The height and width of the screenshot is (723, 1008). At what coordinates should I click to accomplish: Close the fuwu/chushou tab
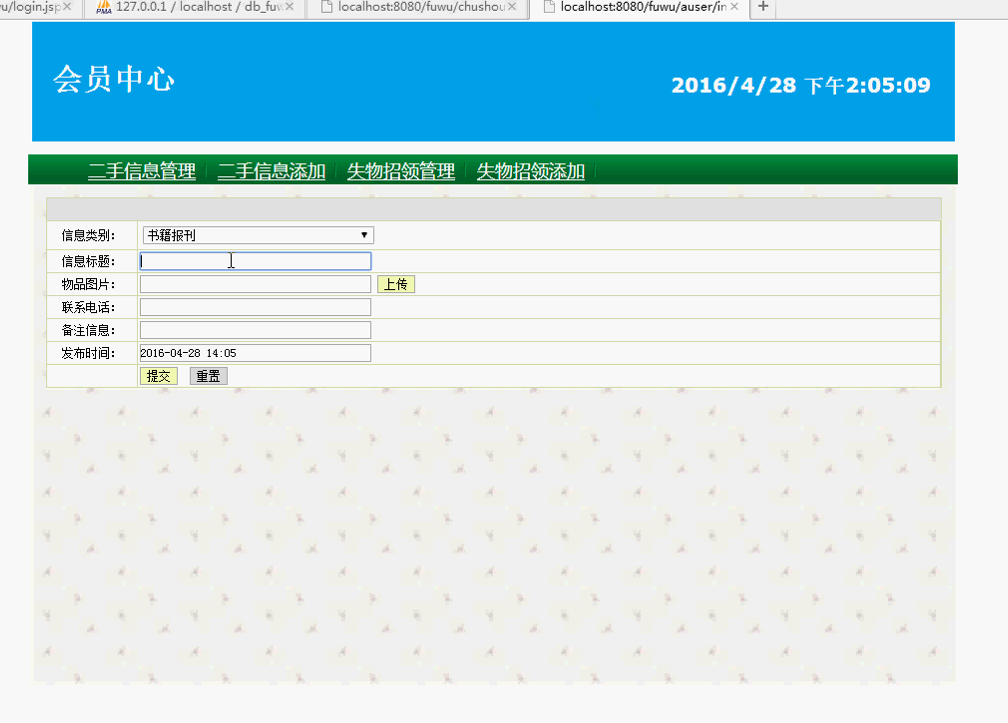(512, 6)
